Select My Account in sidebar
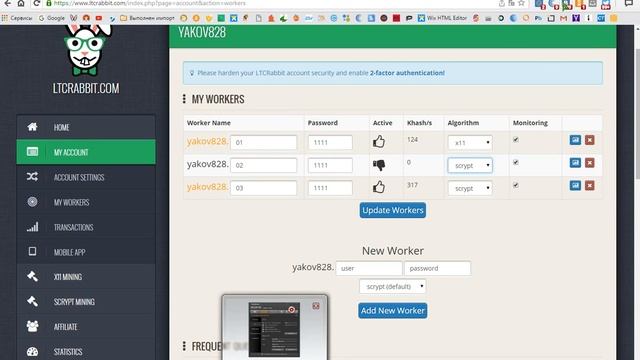 (x=86, y=152)
